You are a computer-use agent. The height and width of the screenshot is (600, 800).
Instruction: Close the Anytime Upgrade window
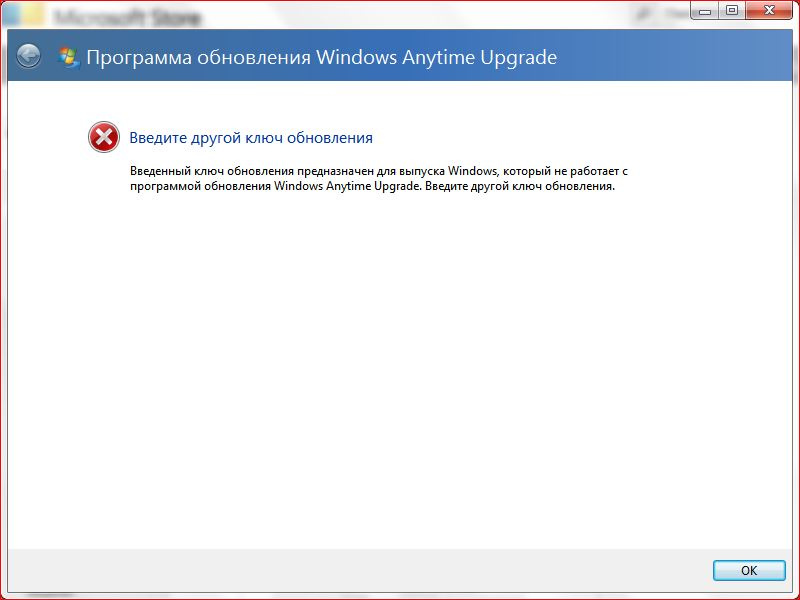768,10
